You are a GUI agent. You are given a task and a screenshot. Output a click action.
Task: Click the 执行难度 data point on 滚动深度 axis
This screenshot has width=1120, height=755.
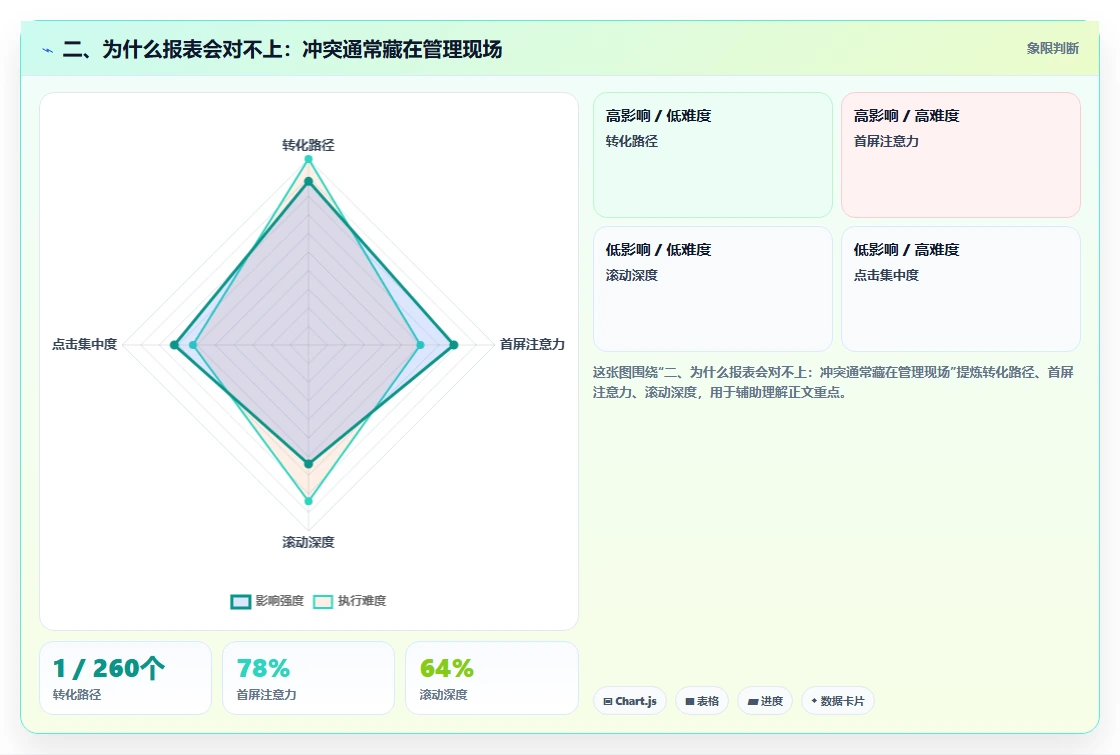point(309,501)
